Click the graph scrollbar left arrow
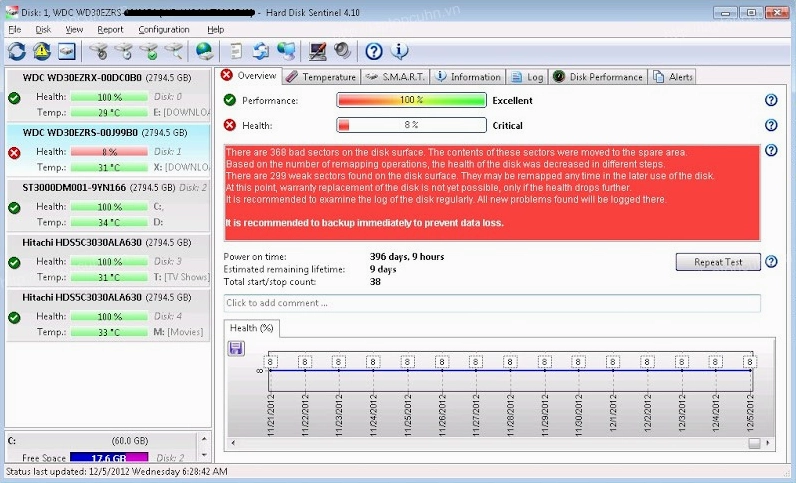Screen dimensions: 796x483 pos(233,443)
